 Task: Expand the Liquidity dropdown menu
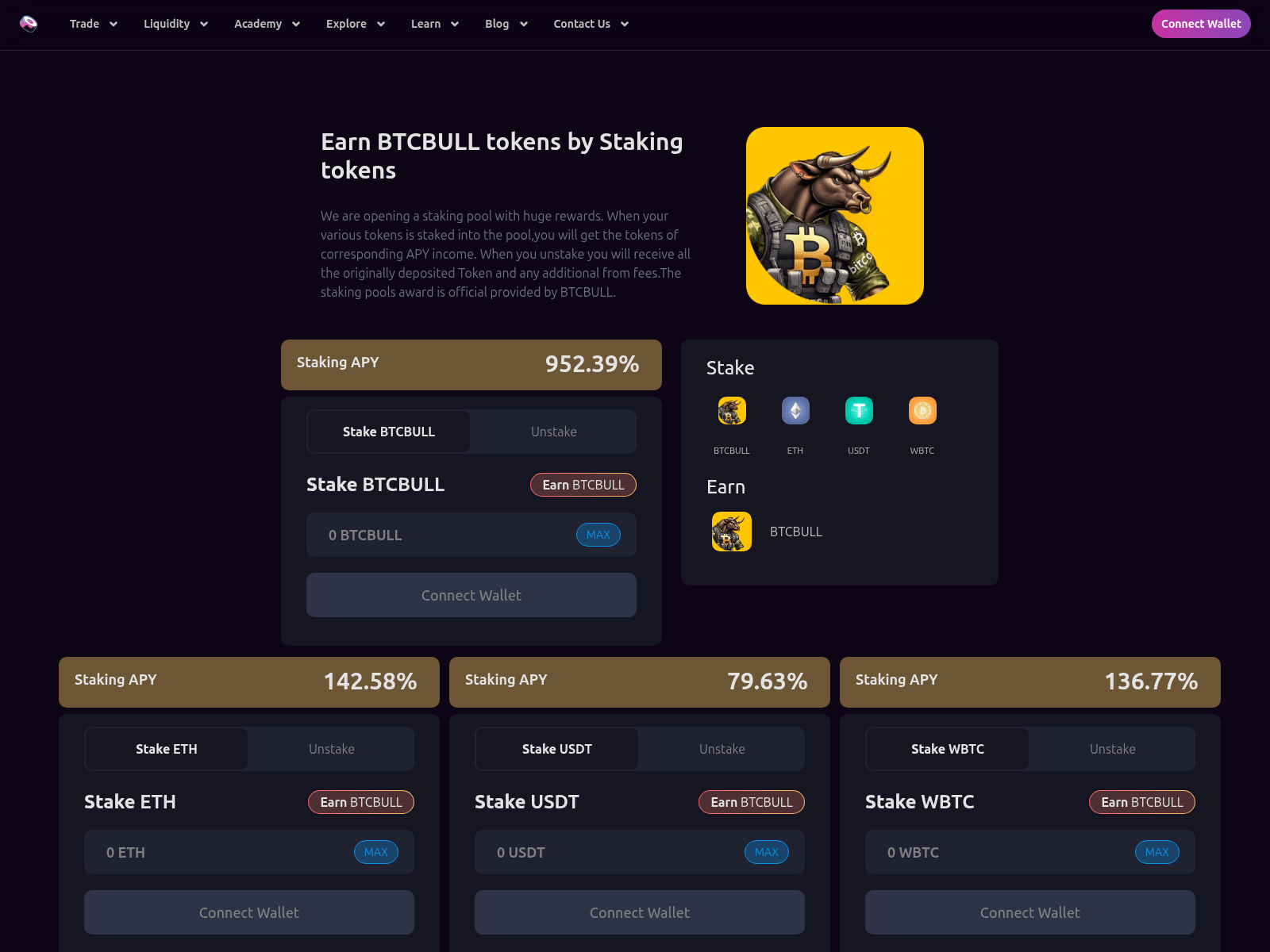(175, 24)
